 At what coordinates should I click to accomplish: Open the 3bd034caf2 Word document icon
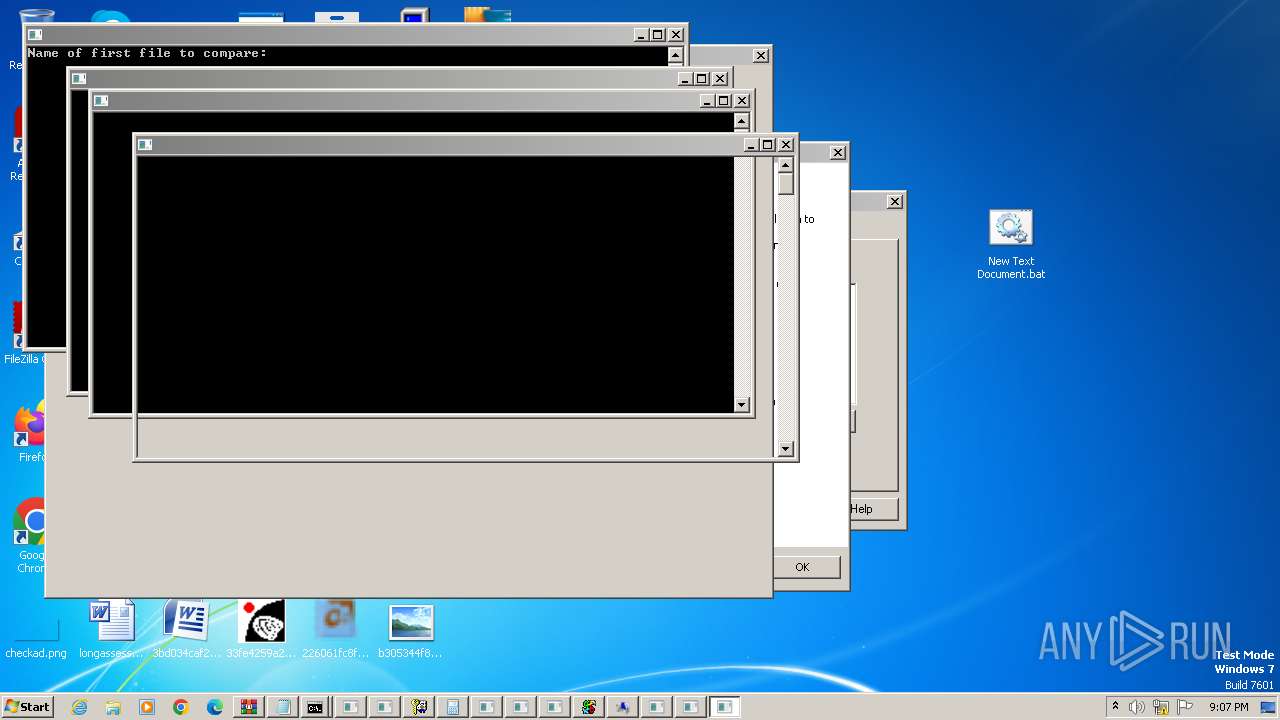click(186, 630)
